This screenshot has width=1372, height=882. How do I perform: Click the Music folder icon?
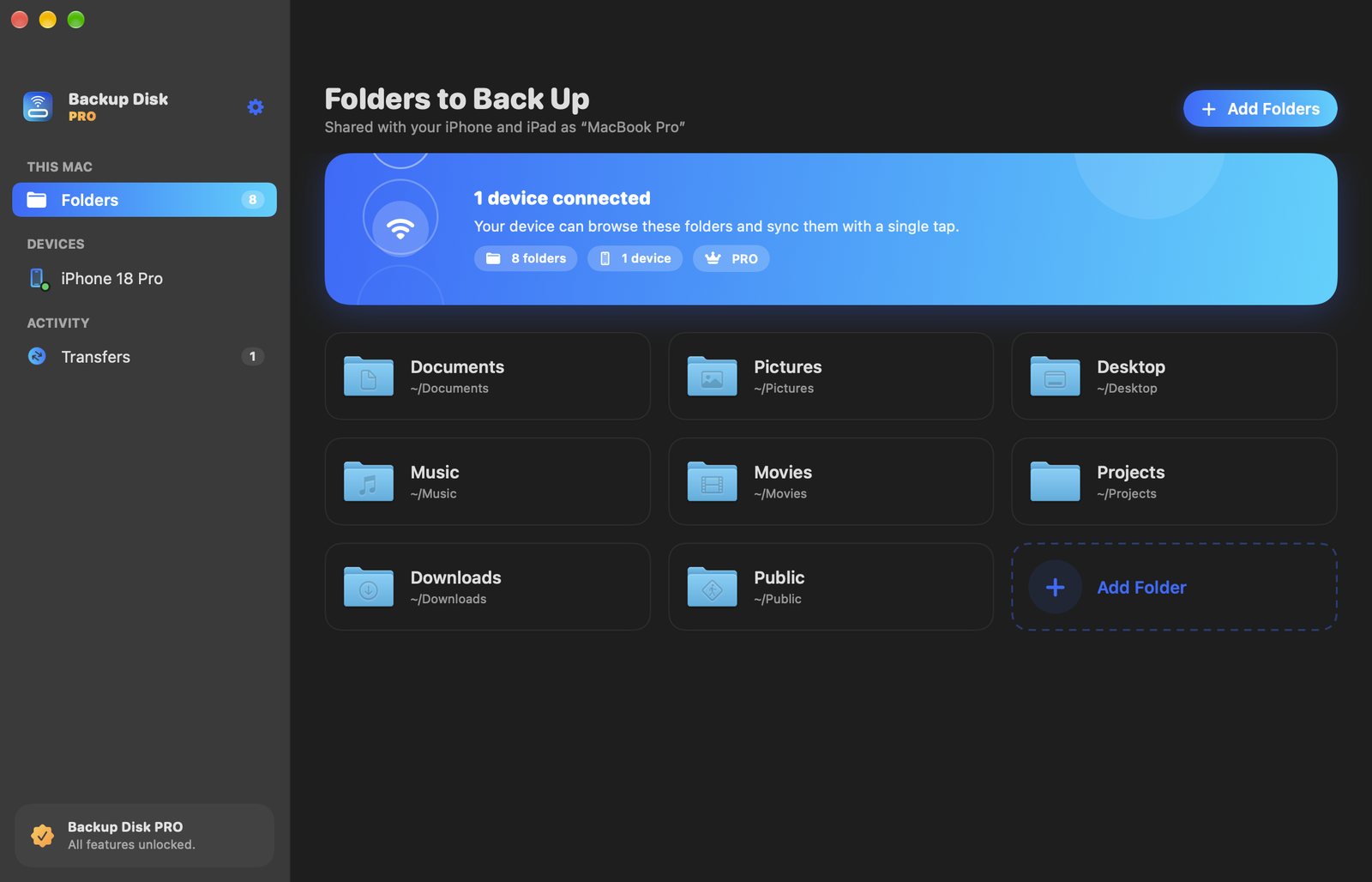coord(369,481)
